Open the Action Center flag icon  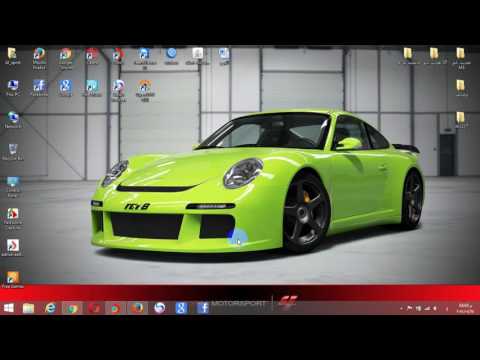pyautogui.click(x=409, y=309)
